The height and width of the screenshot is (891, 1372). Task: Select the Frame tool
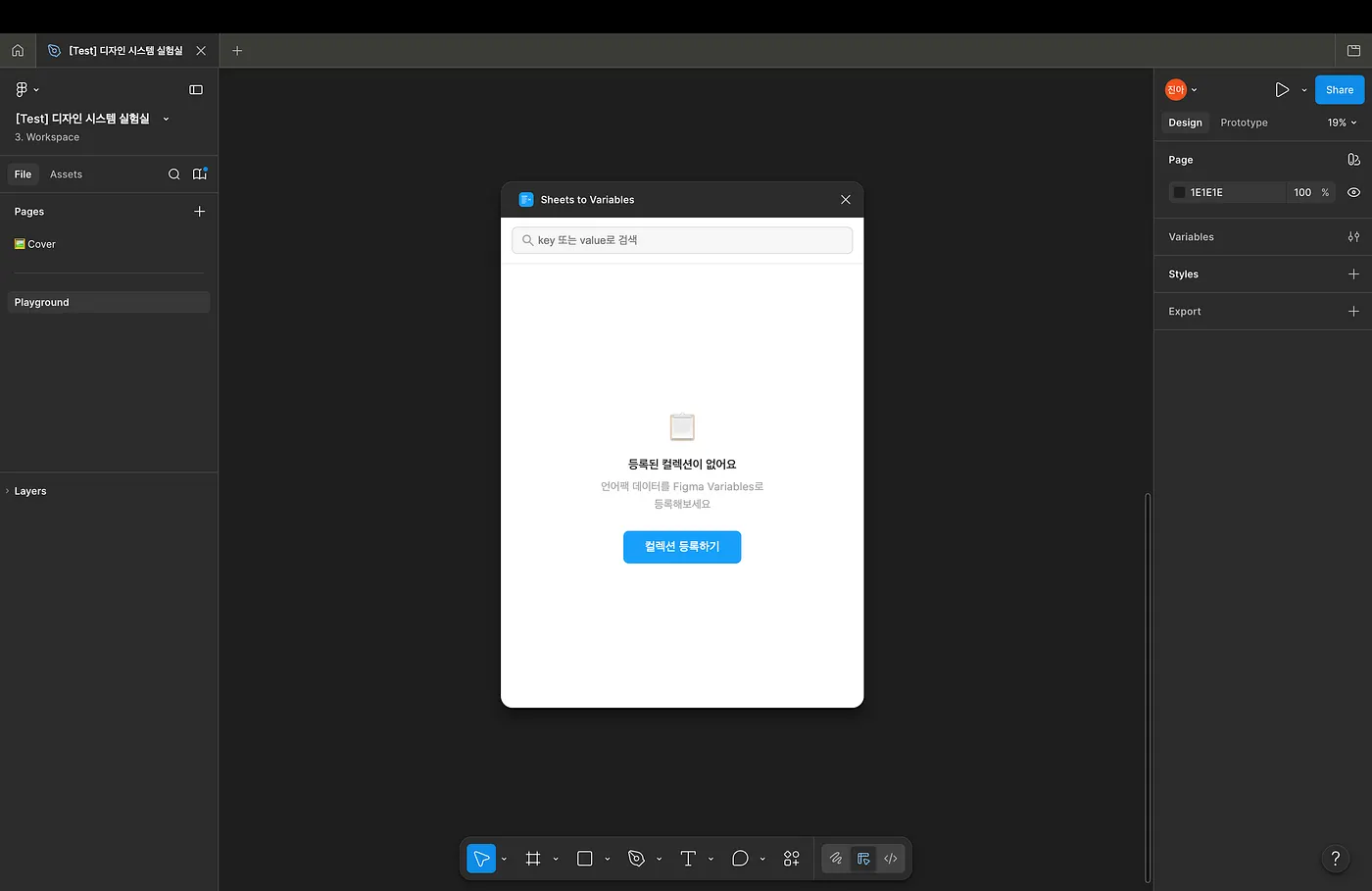point(533,859)
